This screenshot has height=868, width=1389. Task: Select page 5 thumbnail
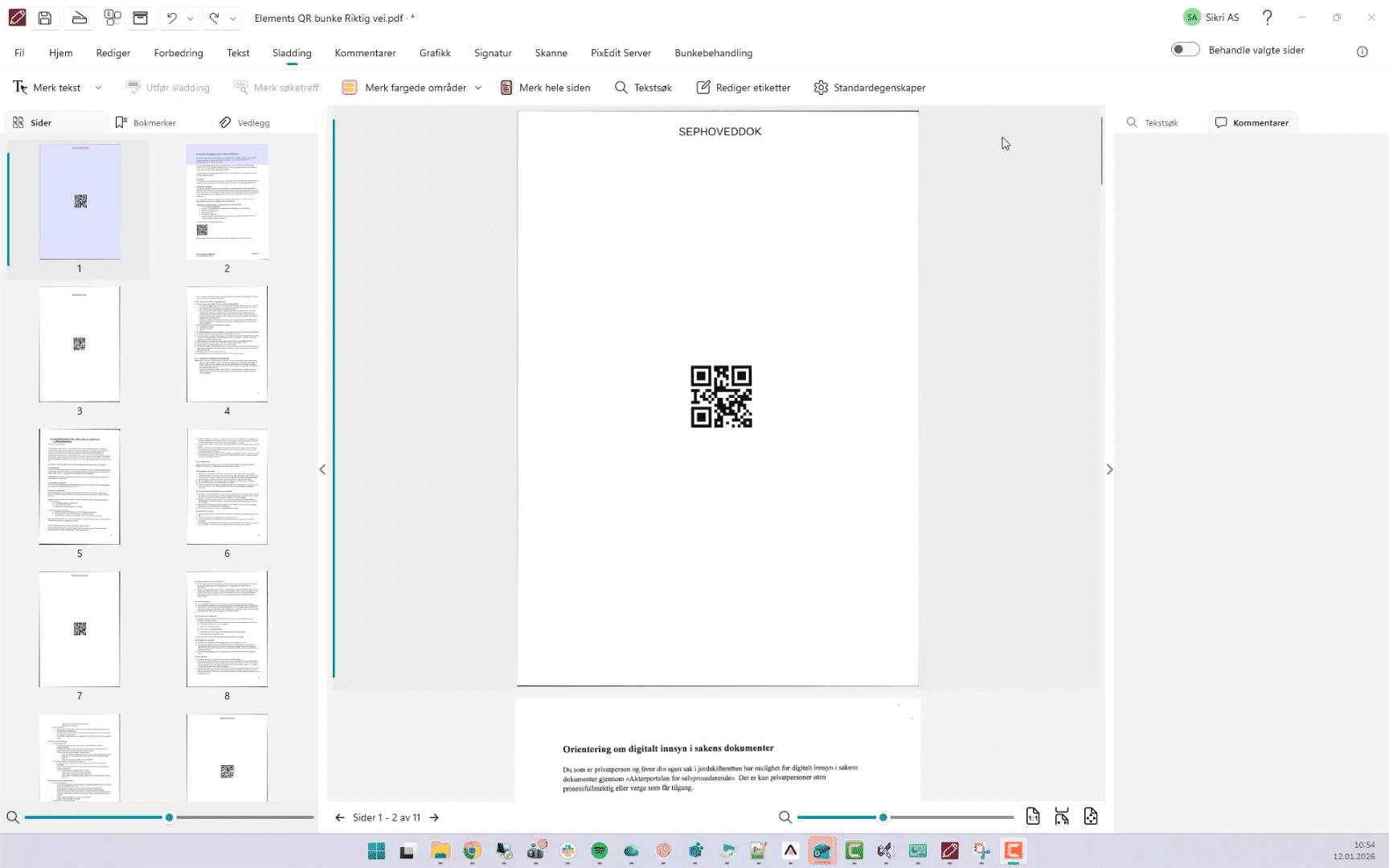tap(80, 486)
